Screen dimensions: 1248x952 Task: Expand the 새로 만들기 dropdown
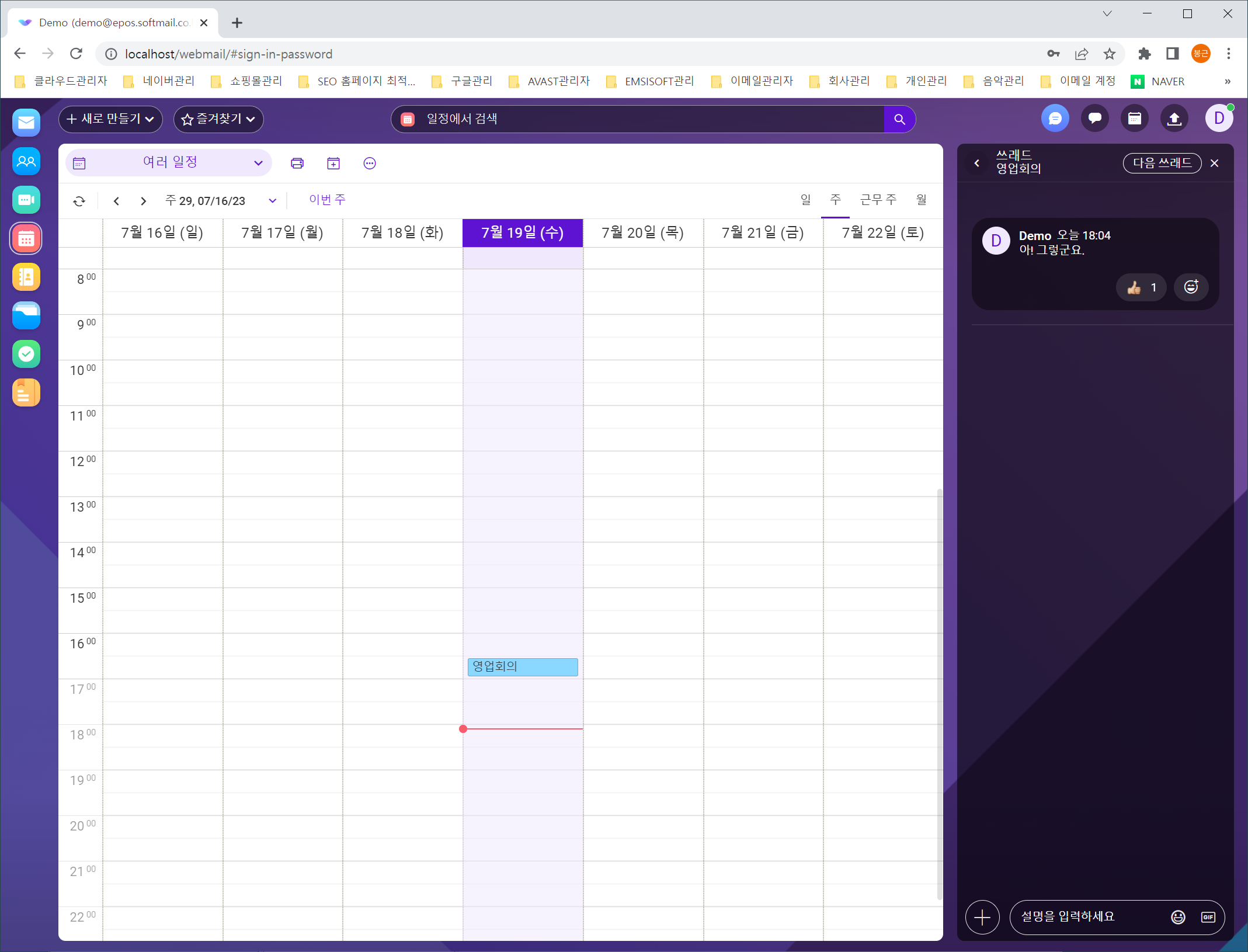click(x=110, y=119)
